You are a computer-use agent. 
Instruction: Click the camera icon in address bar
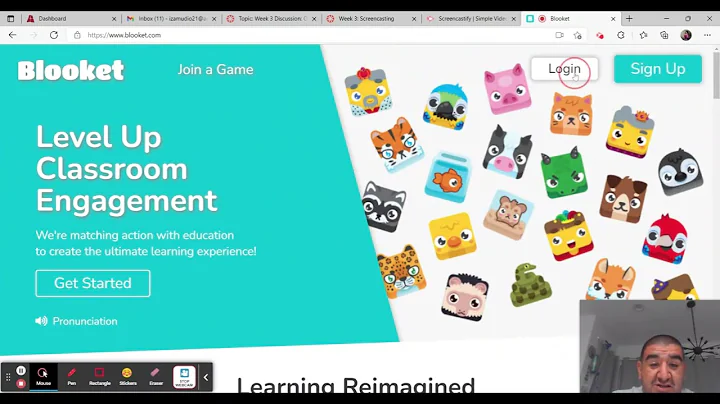click(x=559, y=35)
